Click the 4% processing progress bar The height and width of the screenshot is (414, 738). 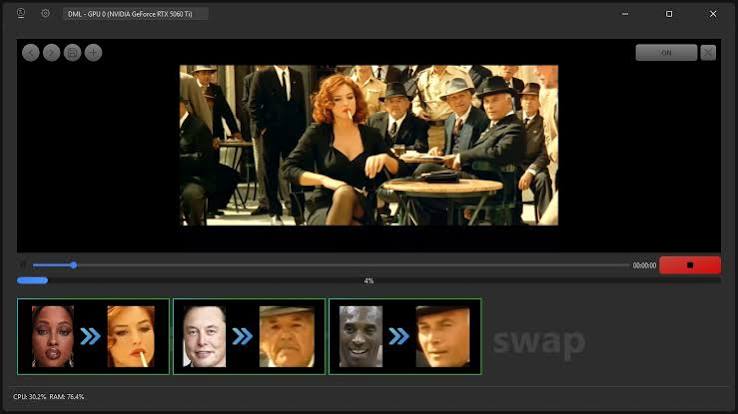369,280
